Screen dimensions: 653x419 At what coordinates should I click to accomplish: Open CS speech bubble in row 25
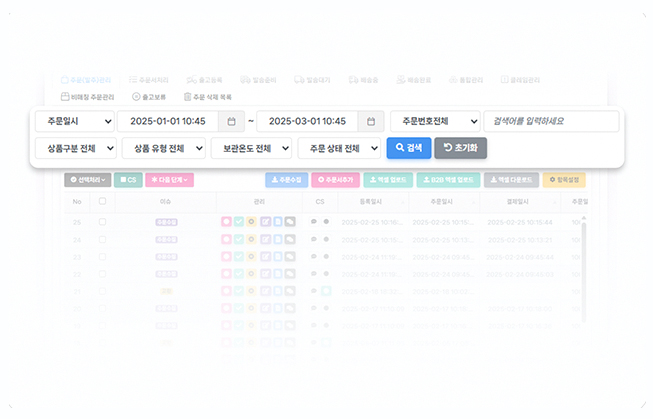[314, 222]
